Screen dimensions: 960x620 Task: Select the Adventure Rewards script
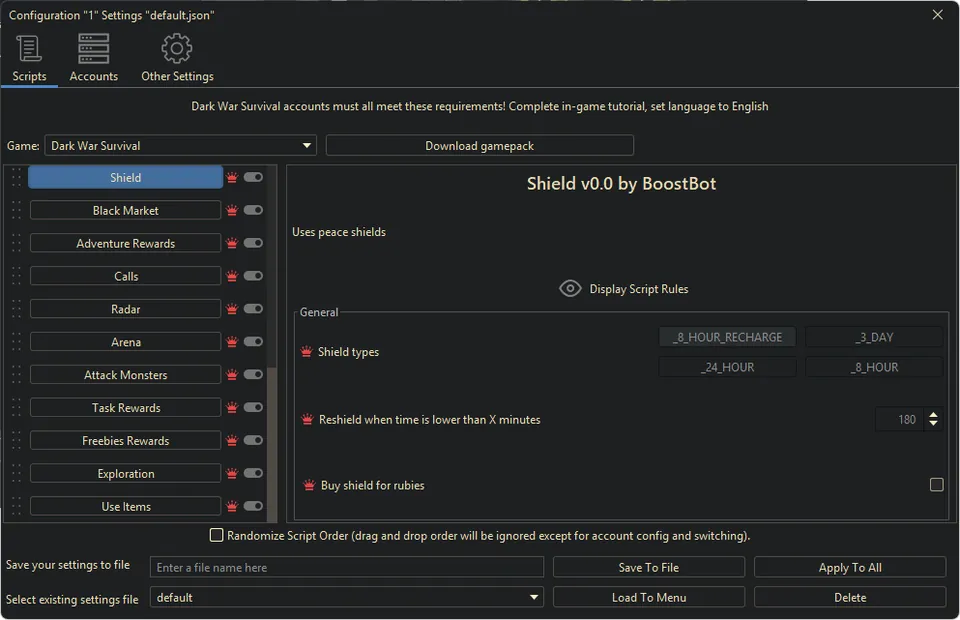click(x=126, y=244)
